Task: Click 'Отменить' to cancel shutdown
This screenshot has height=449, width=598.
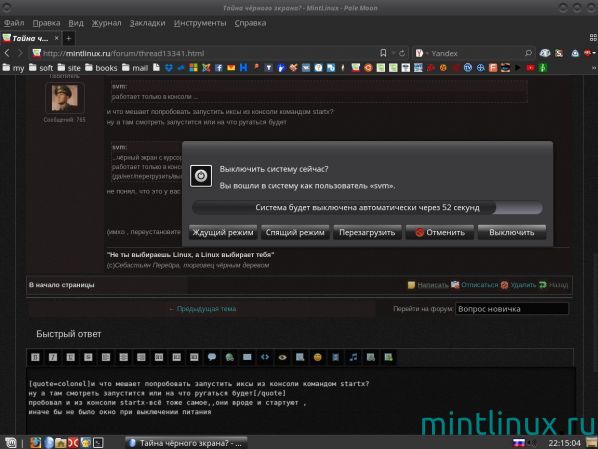Action: click(439, 232)
